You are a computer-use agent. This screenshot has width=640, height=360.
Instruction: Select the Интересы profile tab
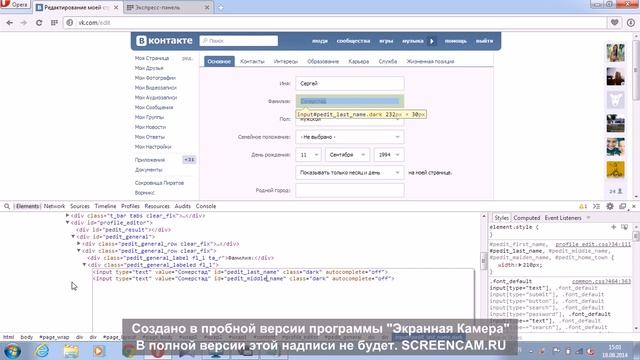(x=286, y=61)
